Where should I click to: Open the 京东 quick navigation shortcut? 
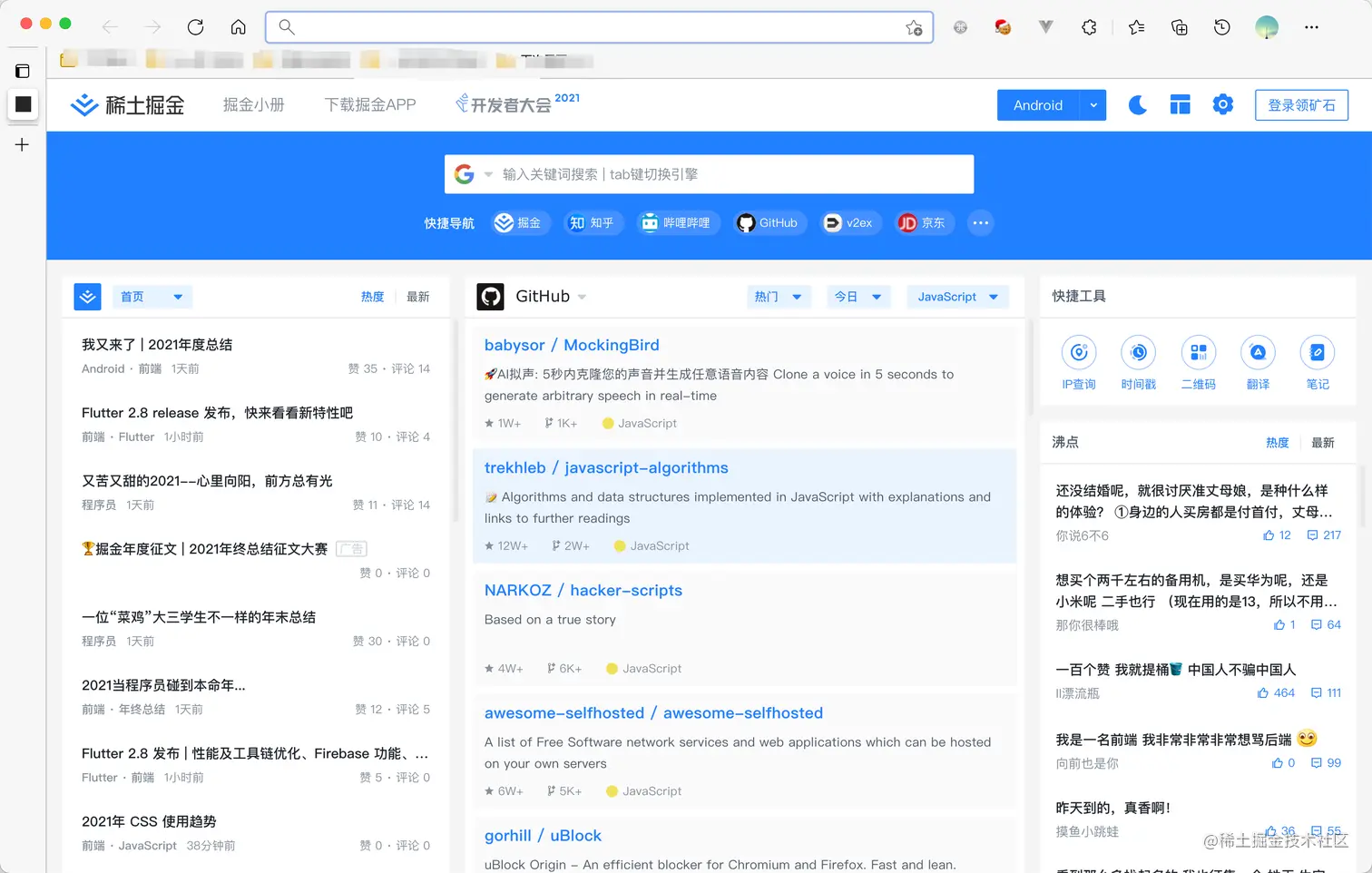point(924,223)
